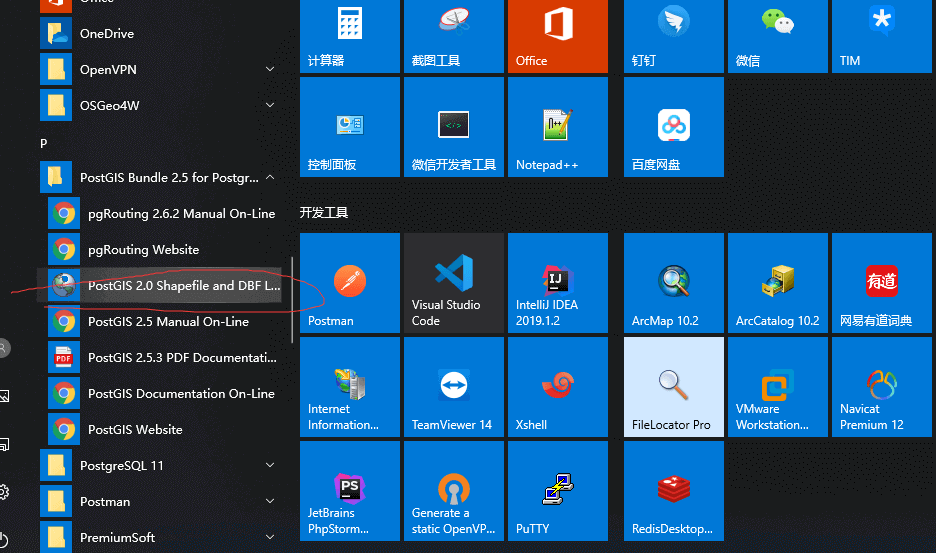Launch TeamViewer 14 tile
The image size is (936, 553).
[x=453, y=387]
